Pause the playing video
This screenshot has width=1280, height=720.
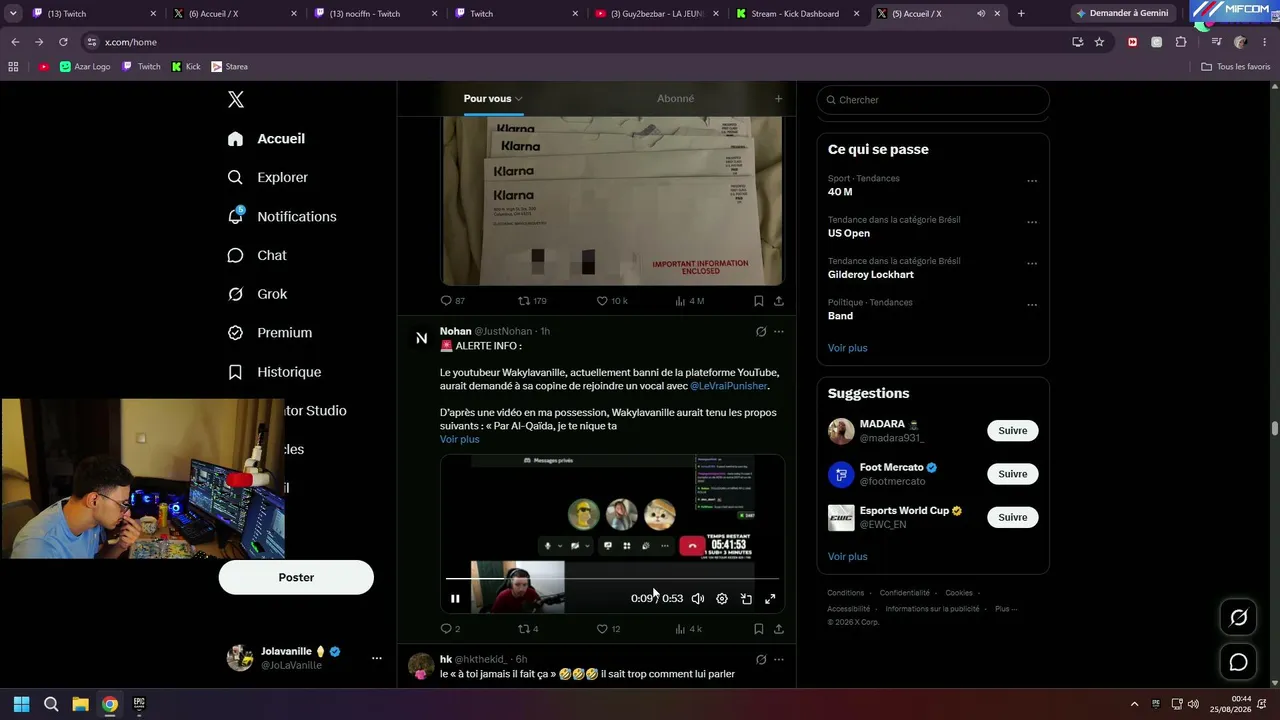pyautogui.click(x=455, y=599)
